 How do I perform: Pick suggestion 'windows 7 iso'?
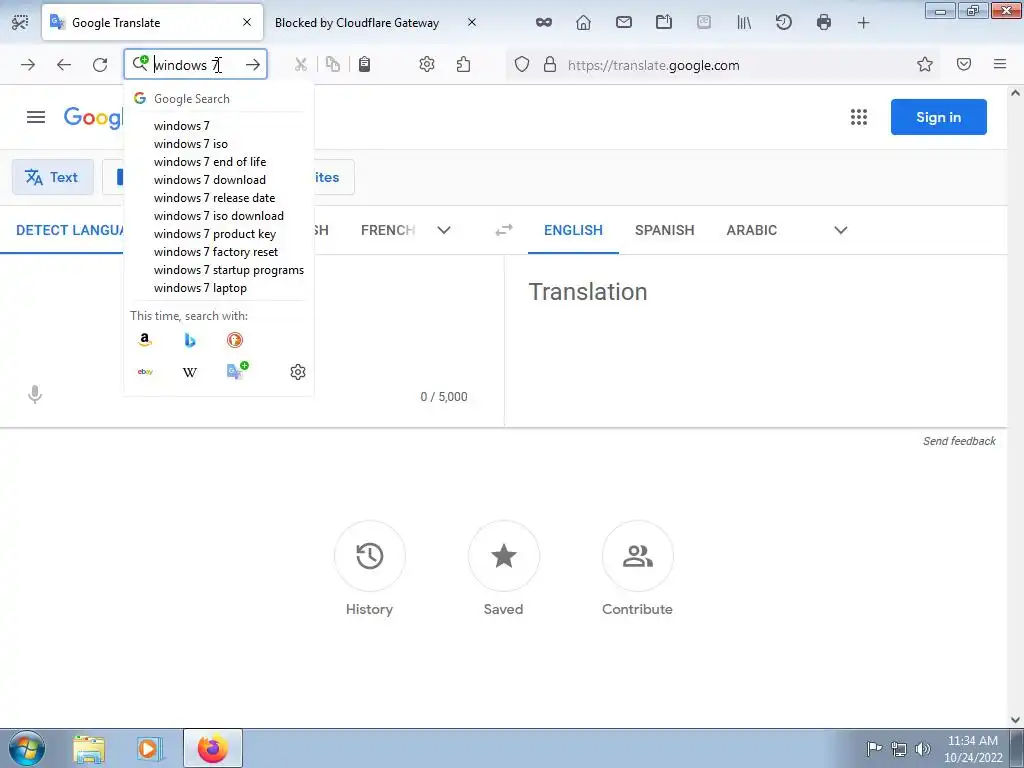point(219,144)
